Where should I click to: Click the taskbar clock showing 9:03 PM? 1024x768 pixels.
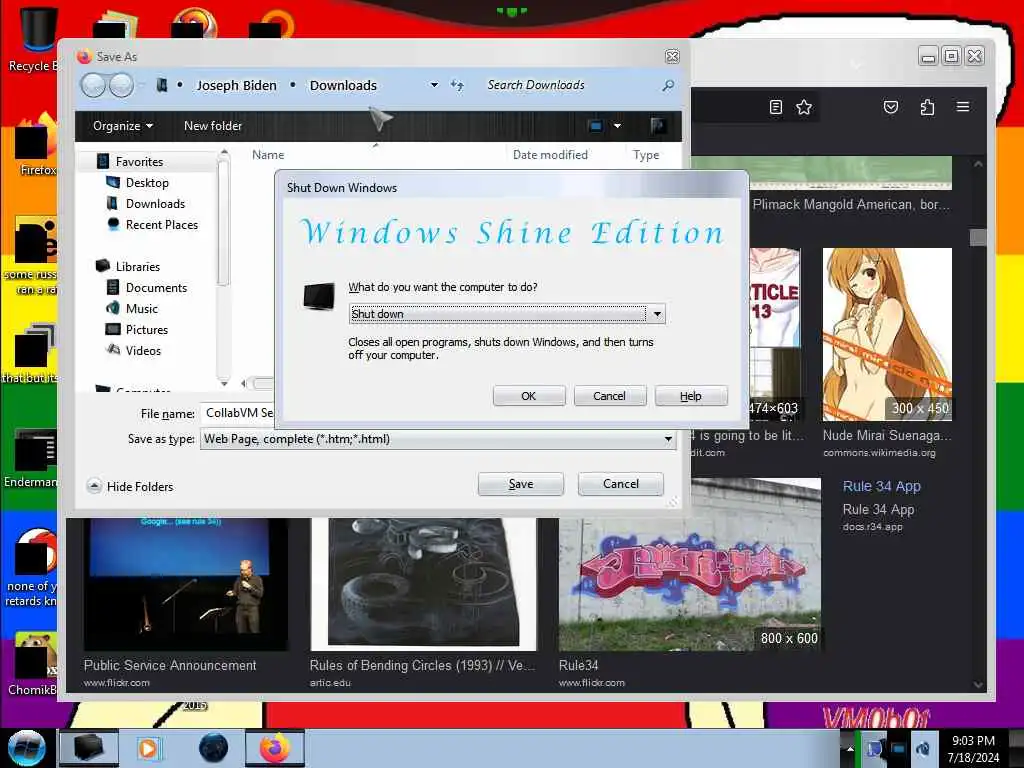click(x=973, y=749)
